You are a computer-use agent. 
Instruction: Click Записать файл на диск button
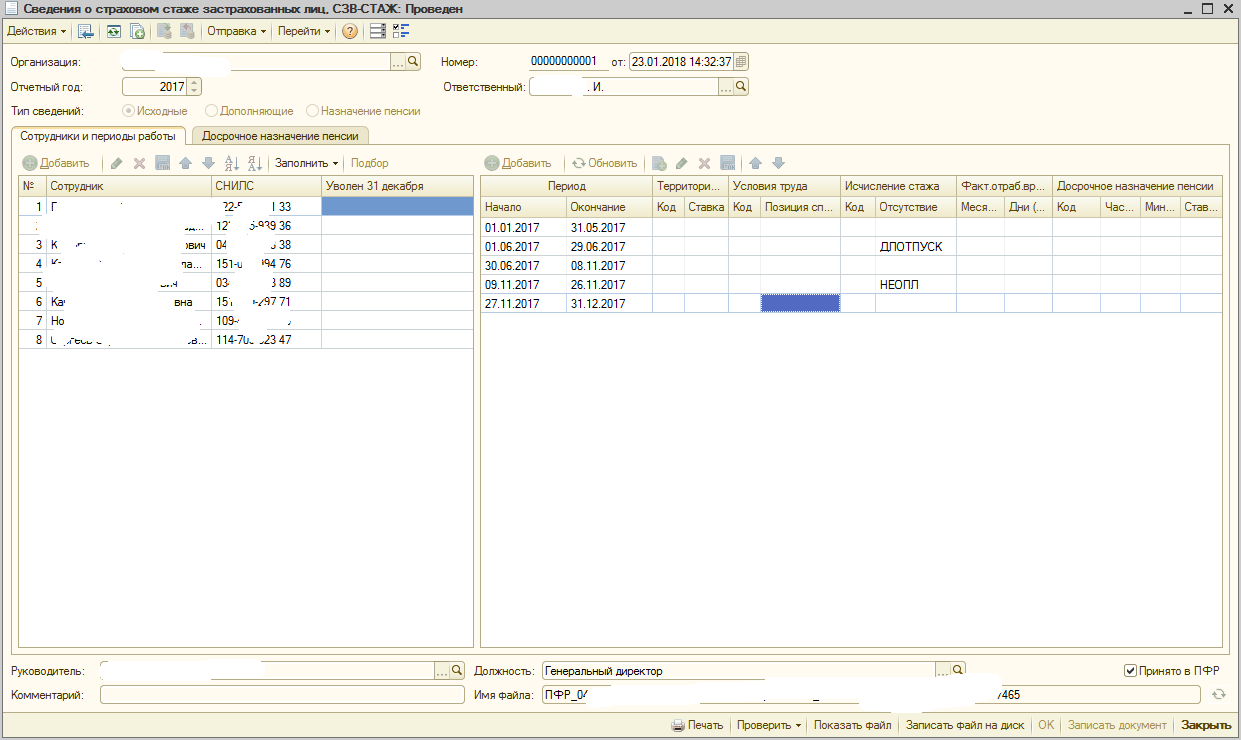965,725
